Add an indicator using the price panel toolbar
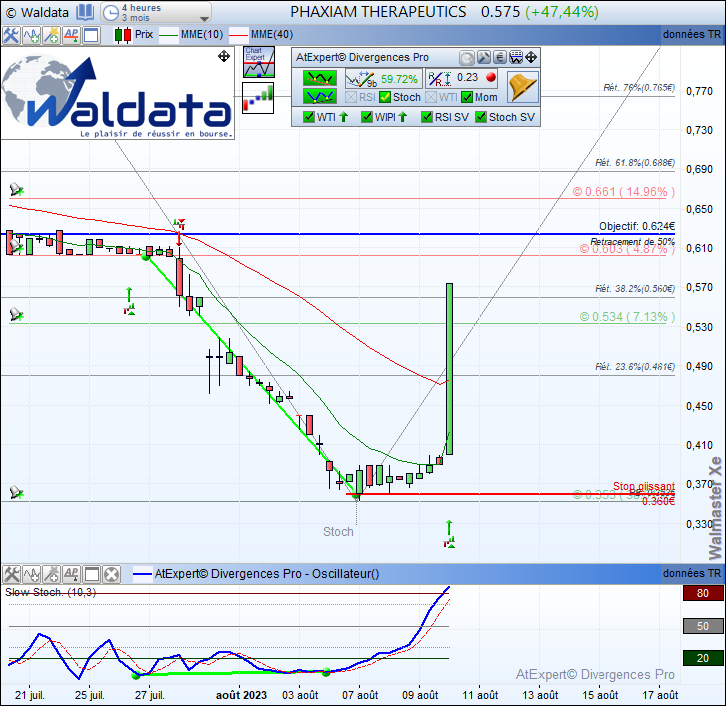Viewport: 726px width, 706px height. click(x=31, y=35)
